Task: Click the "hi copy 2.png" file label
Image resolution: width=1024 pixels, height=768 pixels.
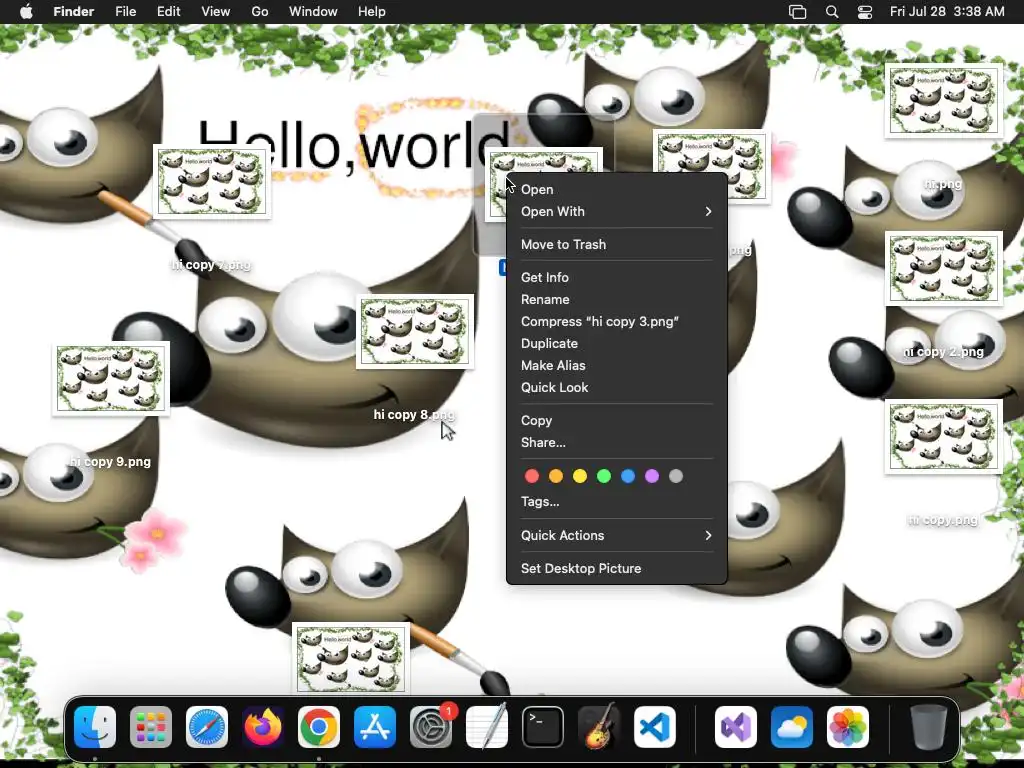Action: click(943, 352)
